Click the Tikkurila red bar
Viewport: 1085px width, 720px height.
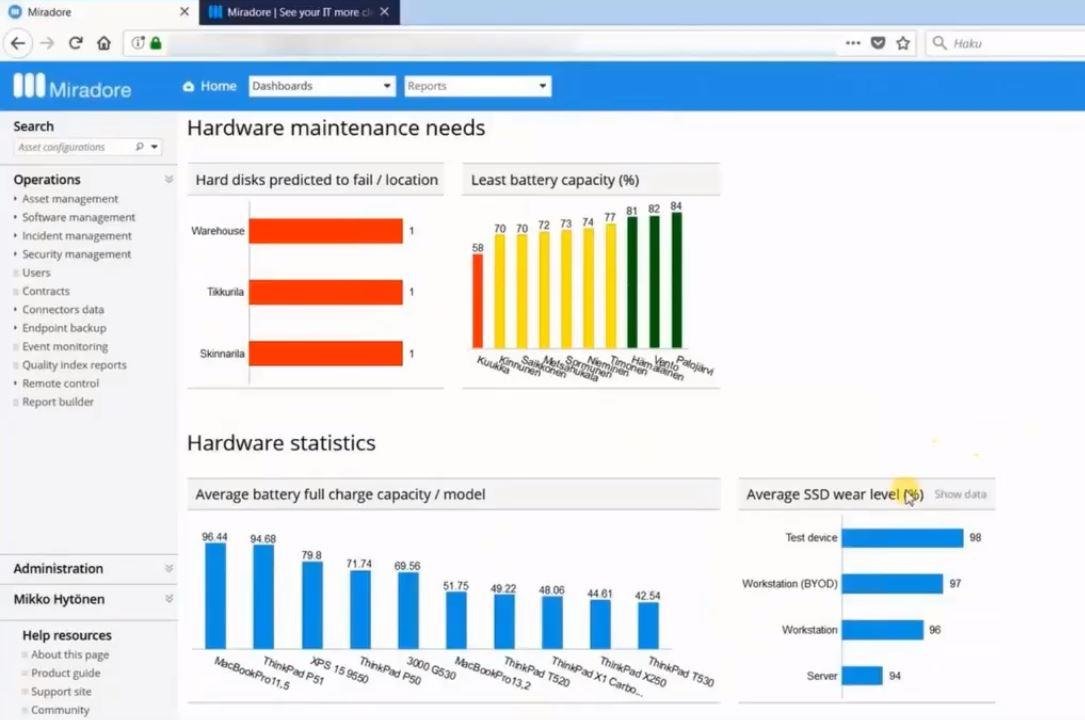click(326, 292)
